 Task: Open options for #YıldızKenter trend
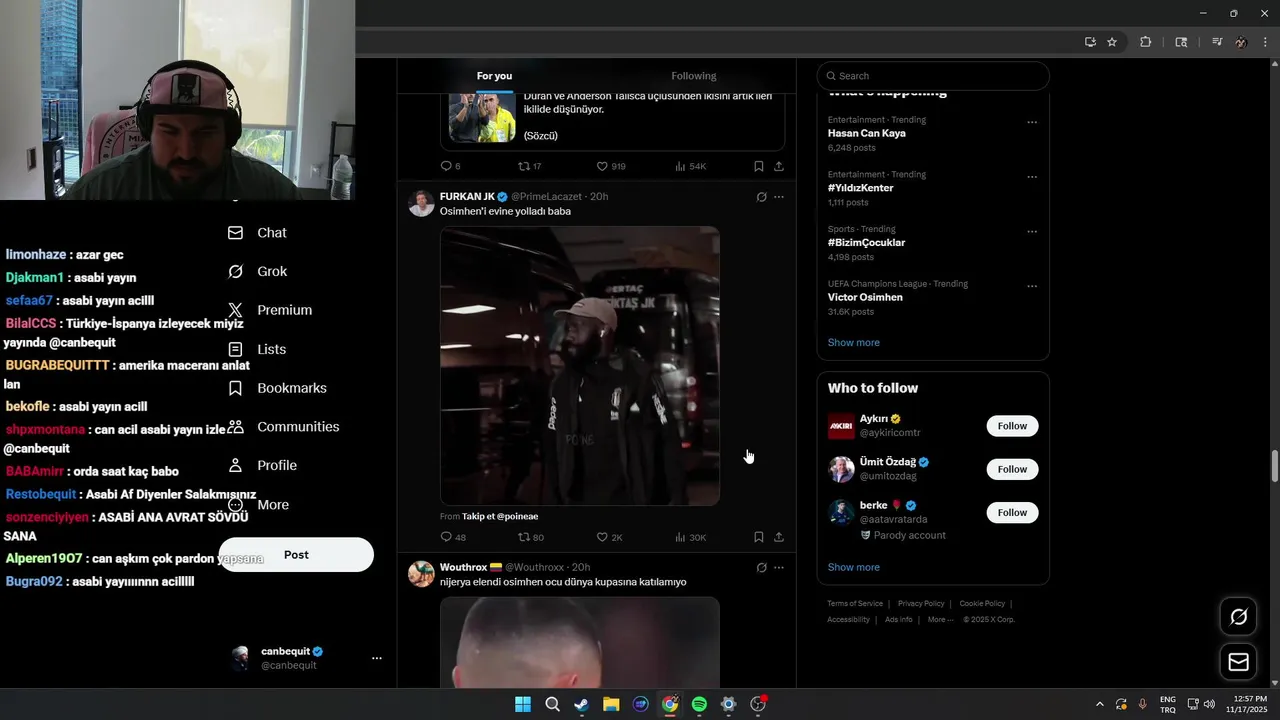[x=1032, y=177]
